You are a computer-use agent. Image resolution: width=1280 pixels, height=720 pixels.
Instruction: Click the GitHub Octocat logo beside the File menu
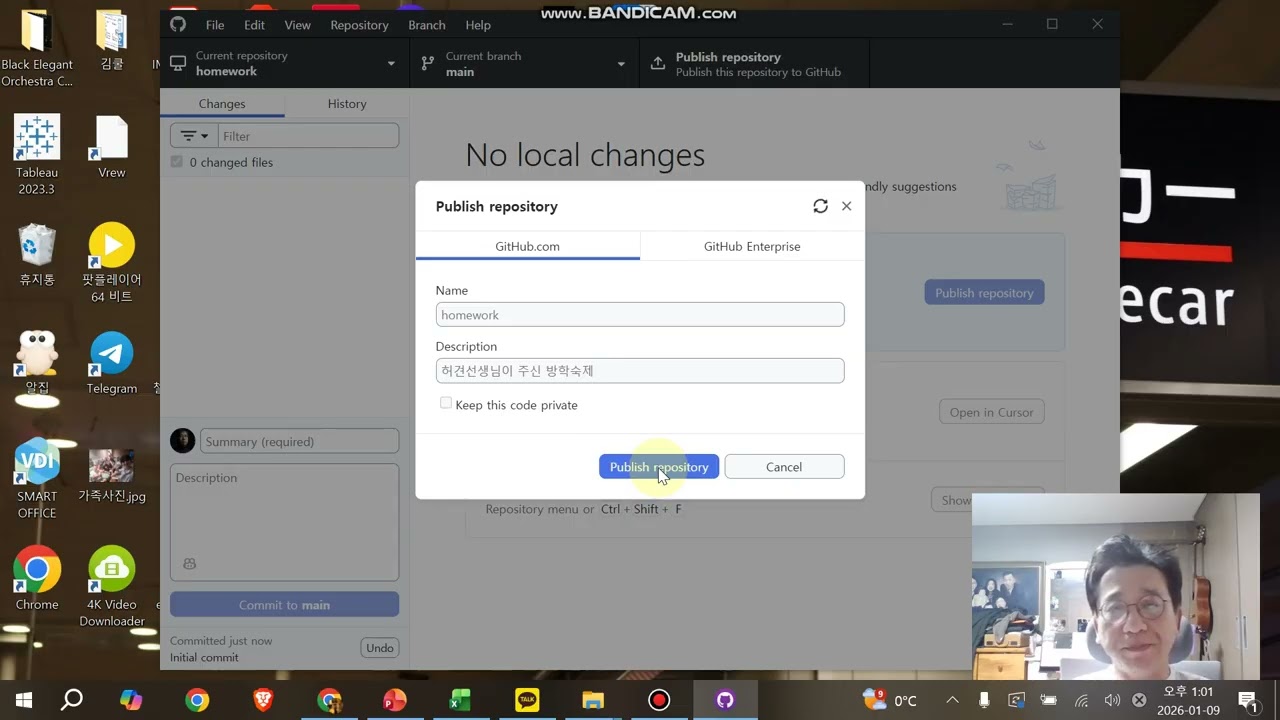pyautogui.click(x=178, y=24)
